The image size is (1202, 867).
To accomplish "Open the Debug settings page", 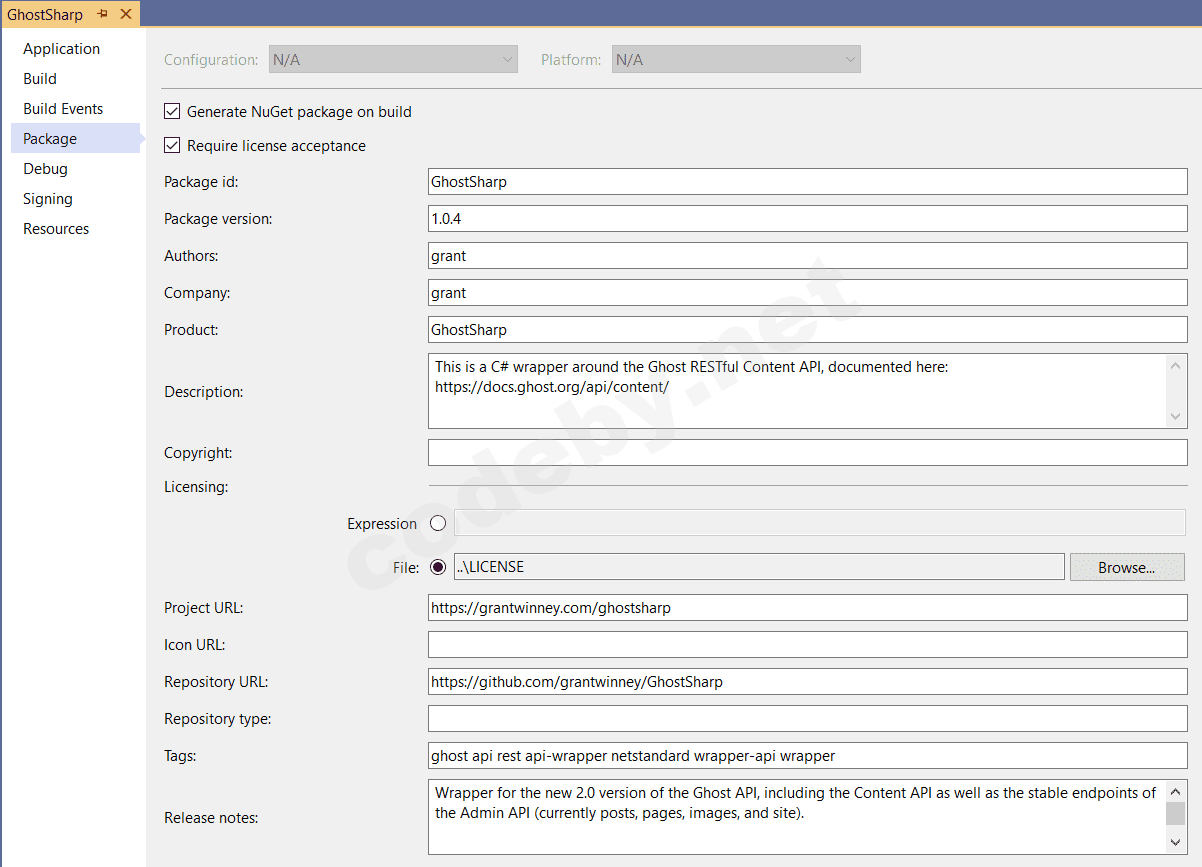I will pos(45,168).
